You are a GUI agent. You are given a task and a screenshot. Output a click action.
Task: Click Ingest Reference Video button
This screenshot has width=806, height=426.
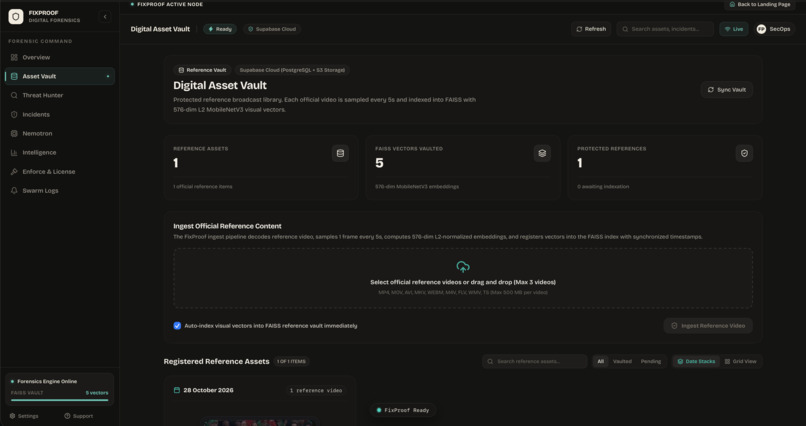click(708, 326)
